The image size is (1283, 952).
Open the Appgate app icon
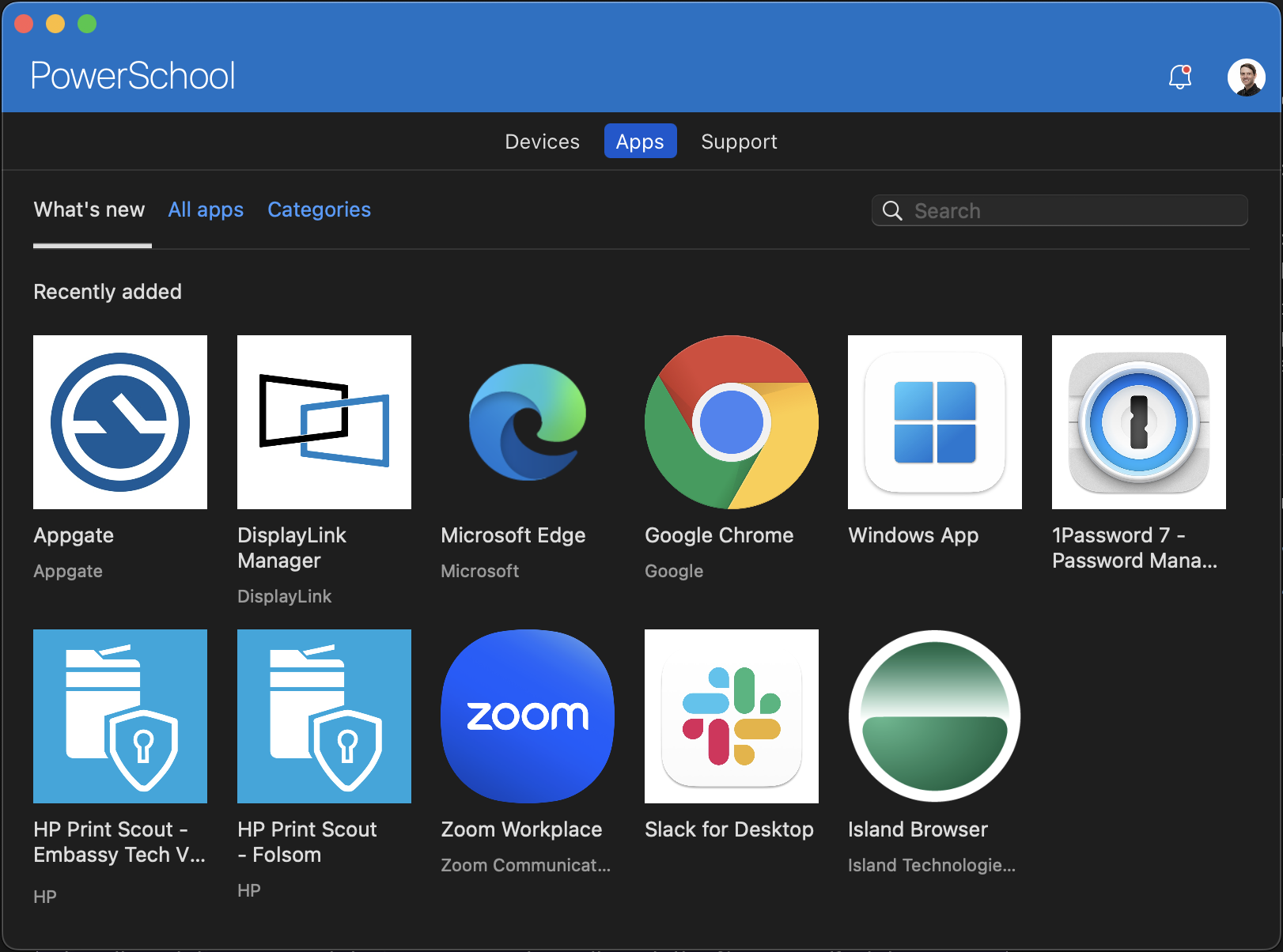click(120, 422)
